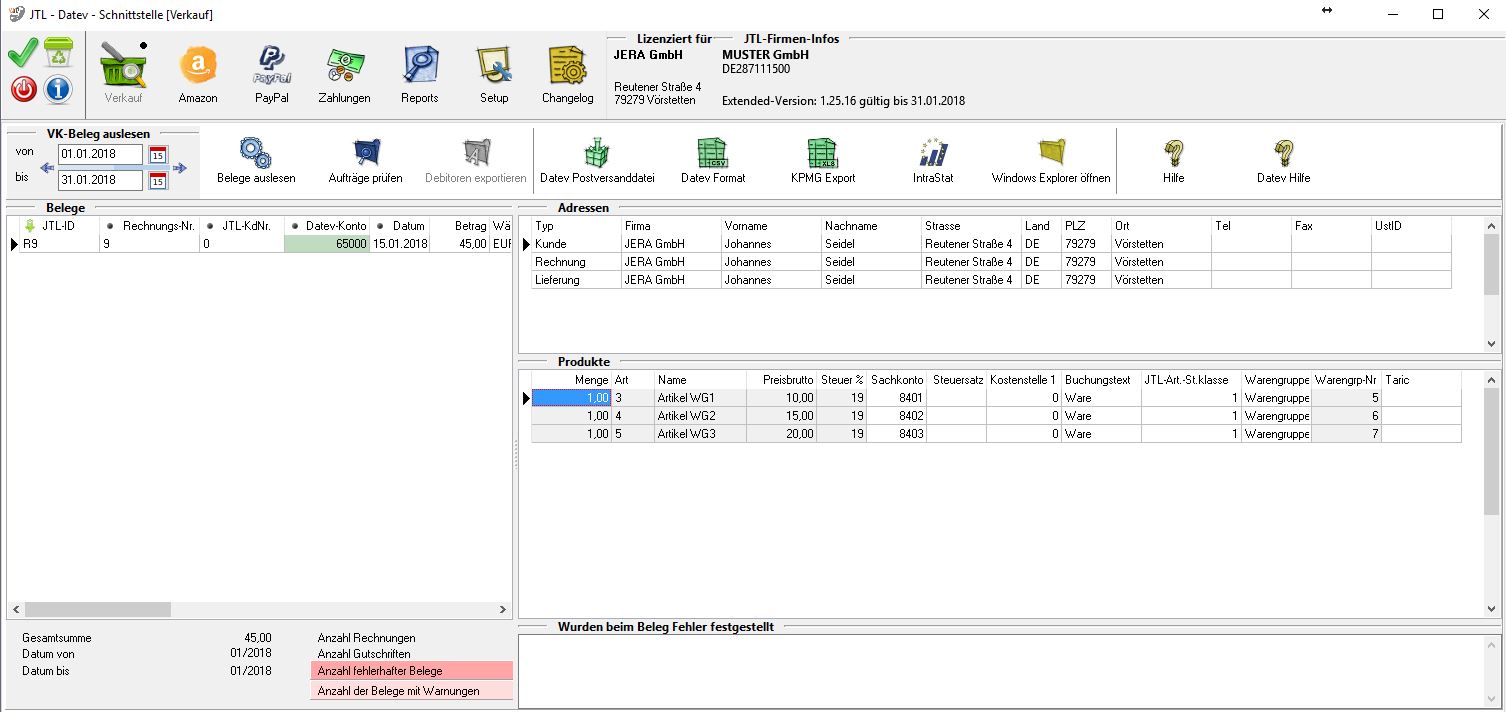
Task: Select the Rechnung address row
Action: (991, 262)
